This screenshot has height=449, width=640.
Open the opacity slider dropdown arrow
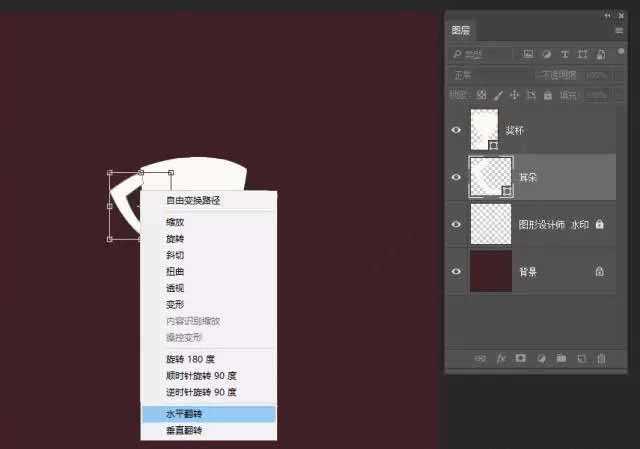click(x=619, y=76)
